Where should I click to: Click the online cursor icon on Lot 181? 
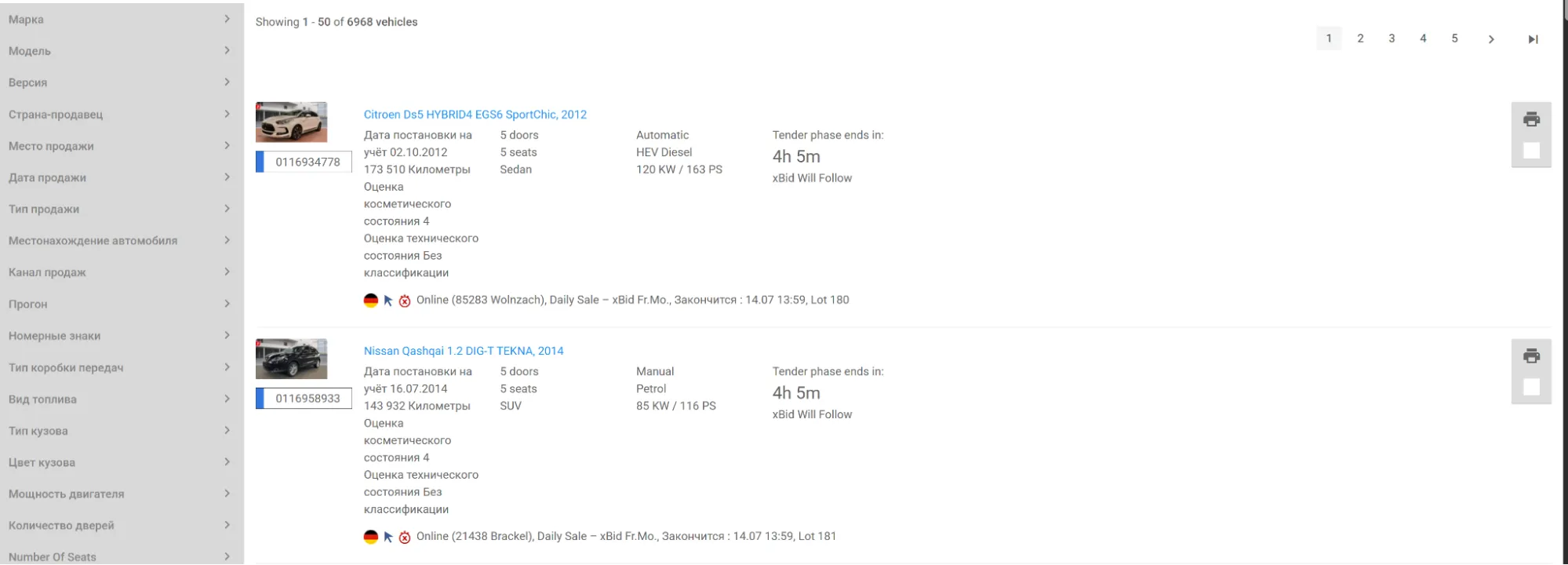(x=388, y=537)
